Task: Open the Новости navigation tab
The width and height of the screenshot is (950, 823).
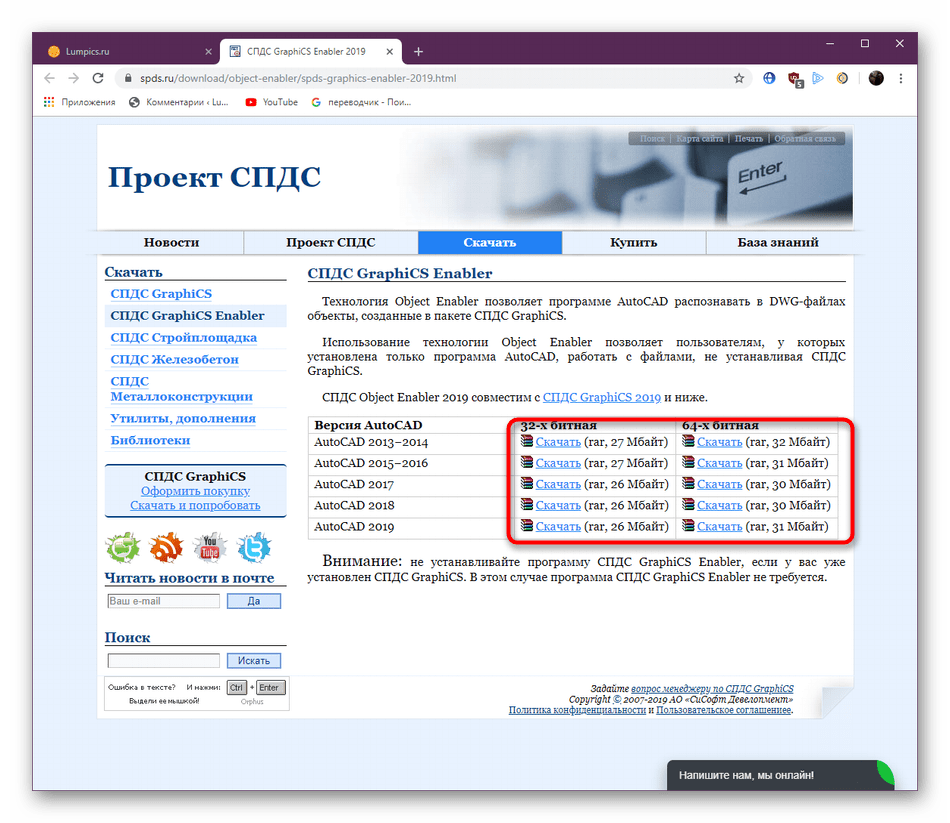Action: pos(171,242)
